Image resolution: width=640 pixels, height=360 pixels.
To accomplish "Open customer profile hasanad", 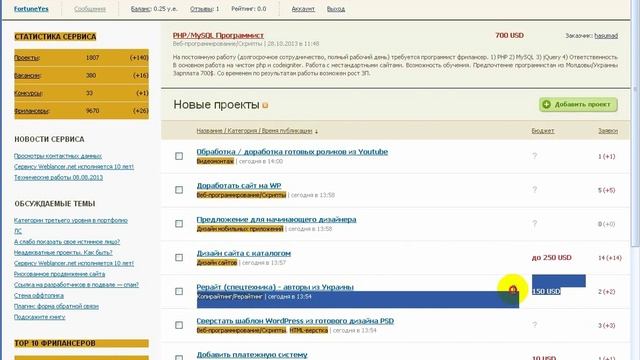I will 606,36.
